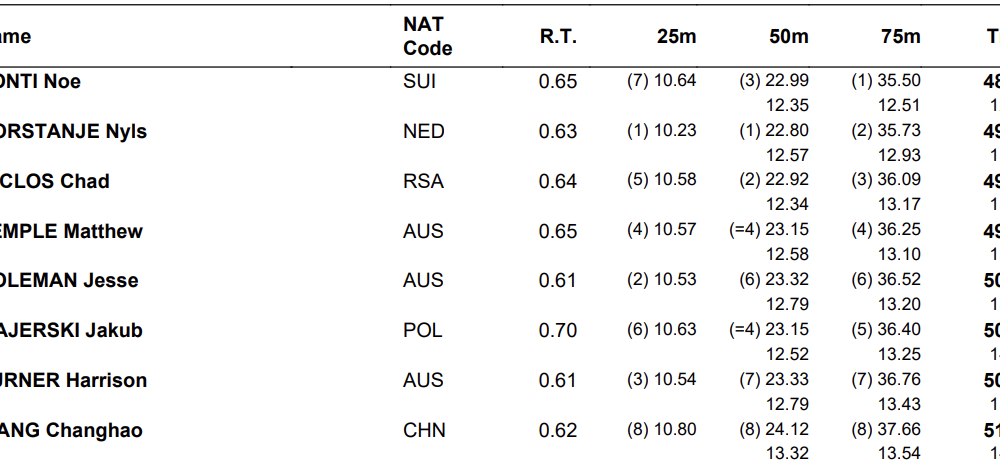This screenshot has width=1000, height=472.
Task: Select the name ending in "Jesse"
Action: tap(69, 281)
